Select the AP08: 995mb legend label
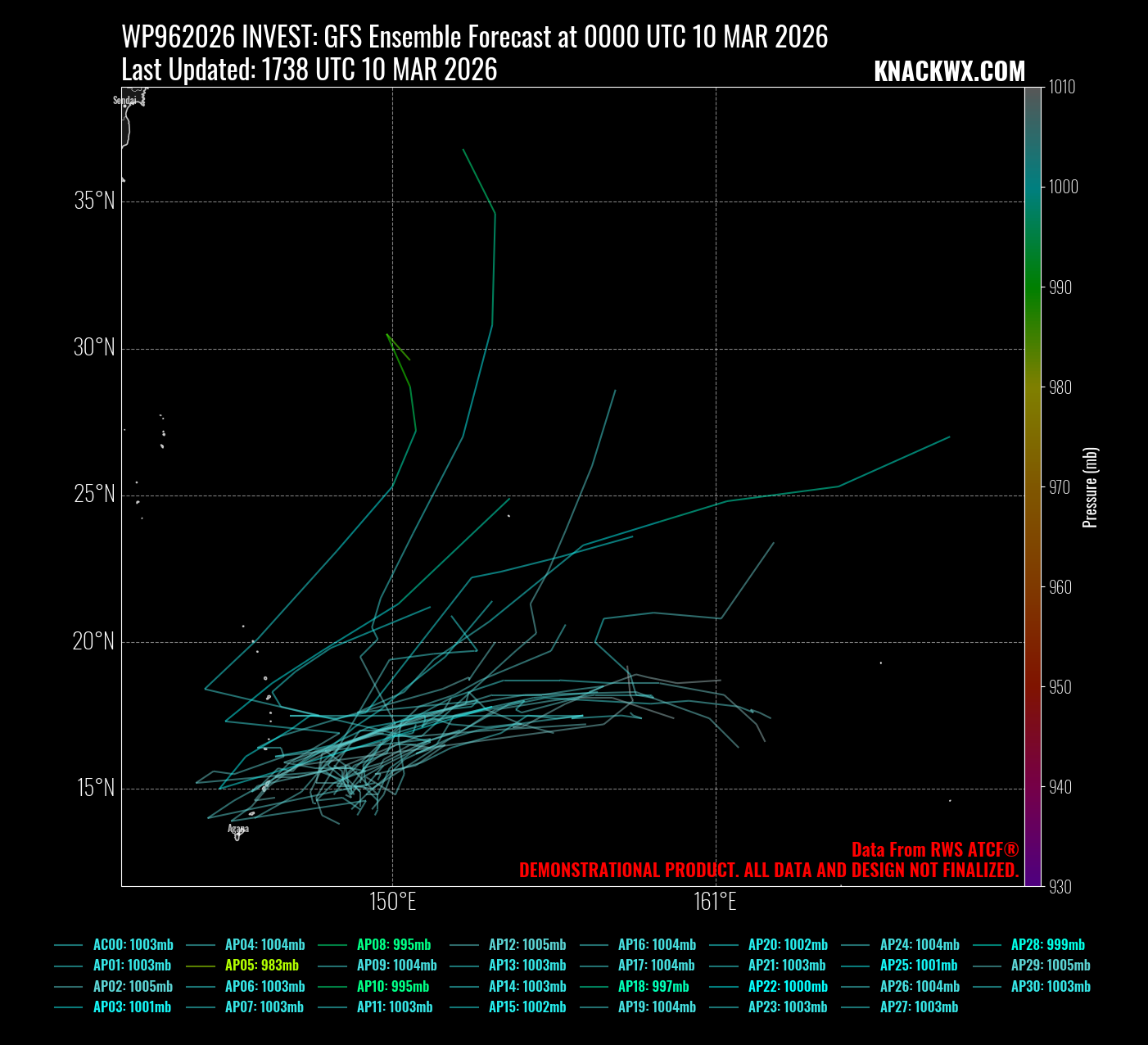This screenshot has width=1148, height=1045. point(393,945)
